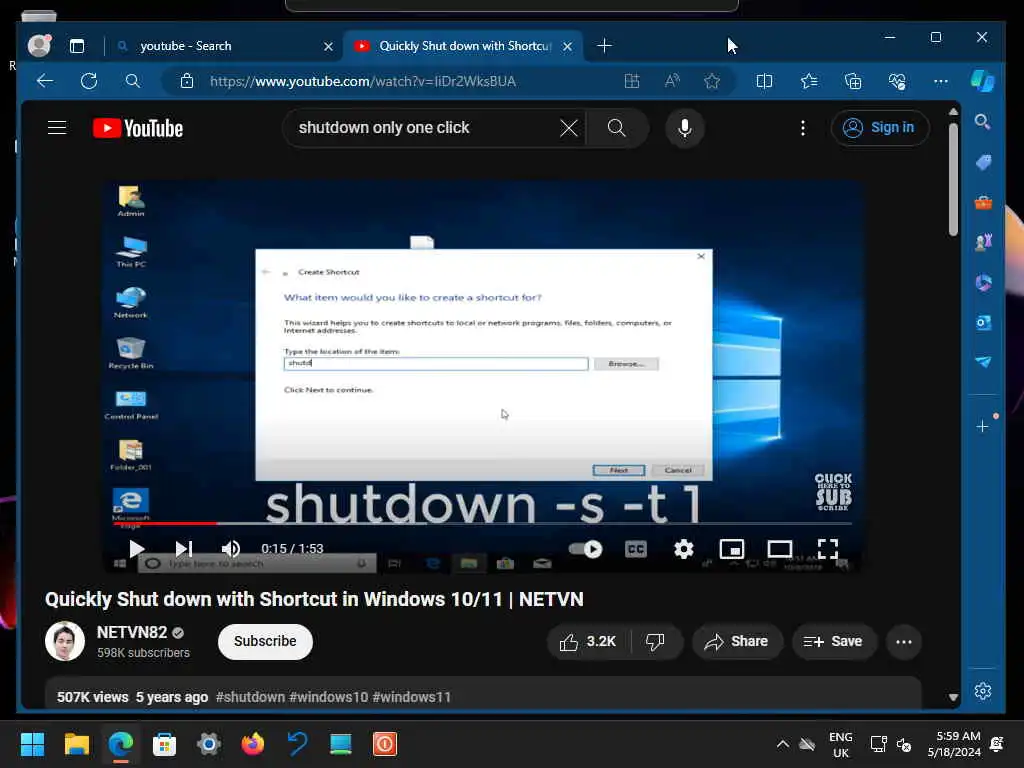Viewport: 1024px width, 768px height.
Task: Enter full screen video
Action: tap(827, 549)
